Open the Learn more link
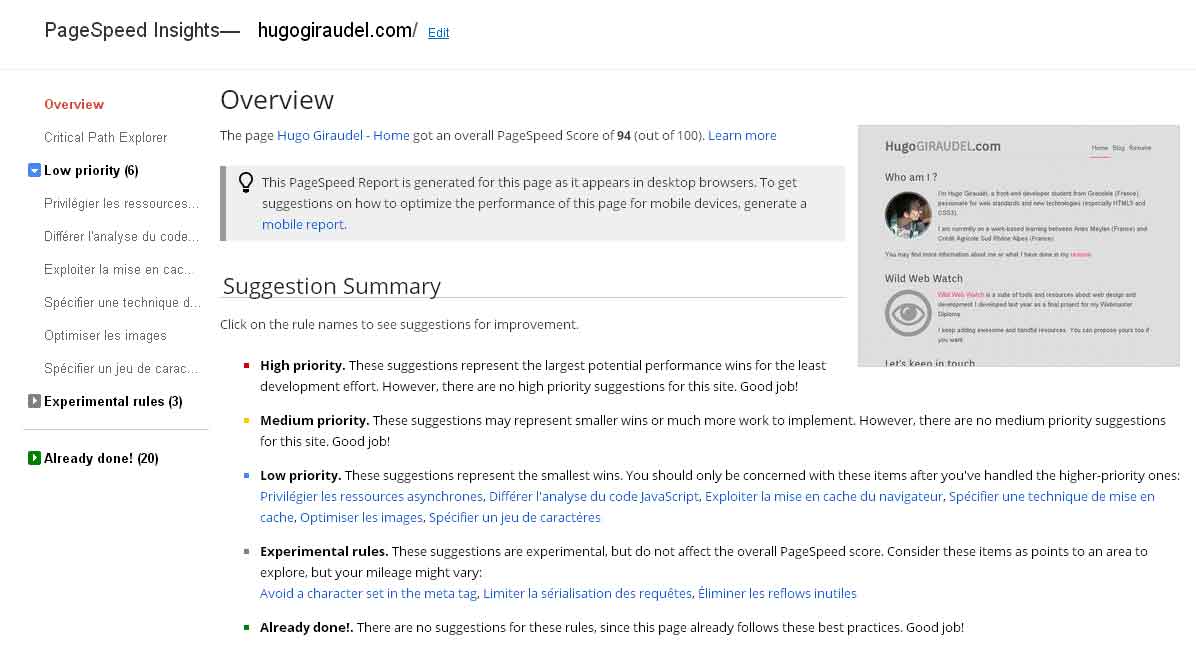This screenshot has height=657, width=1196. click(742, 136)
